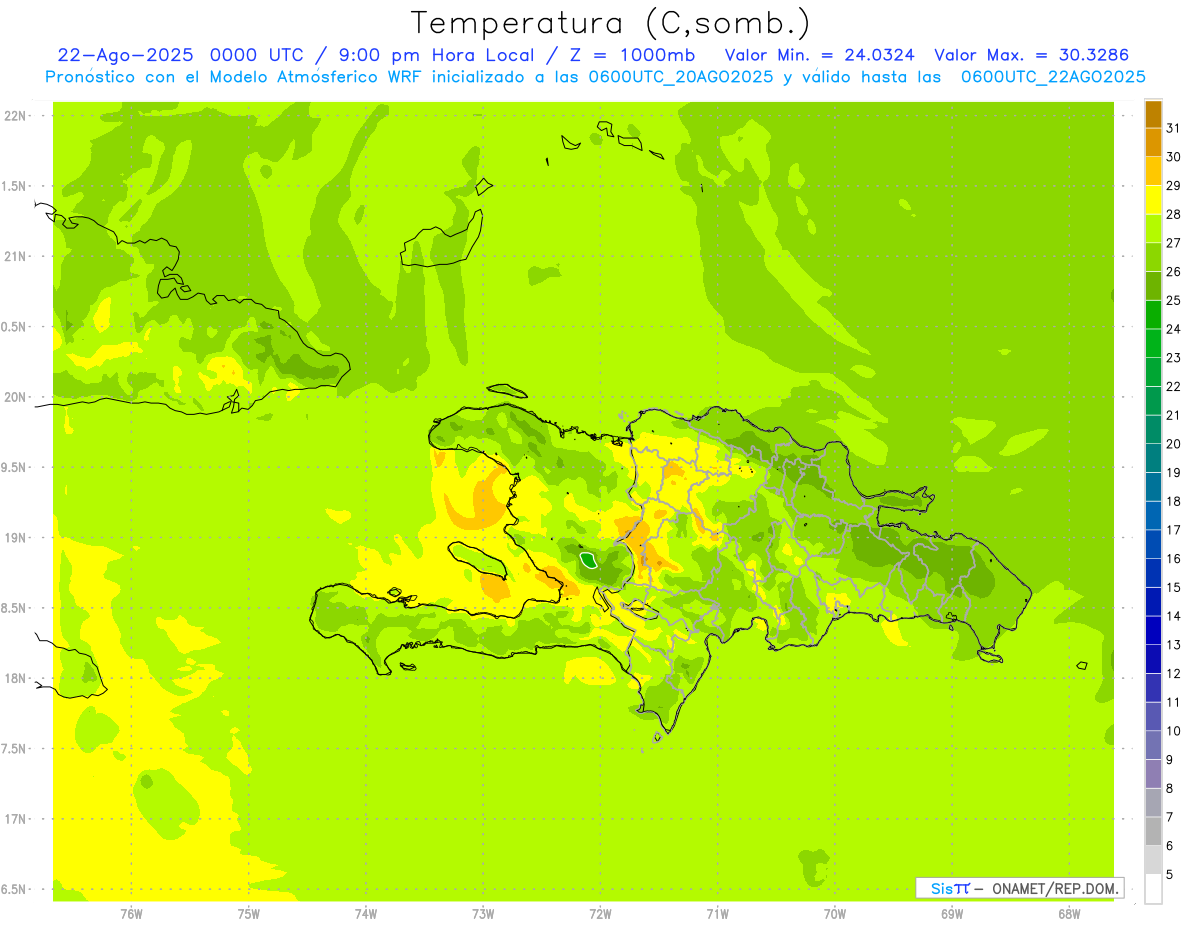Click the "69W" longitude label
Image resolution: width=1200 pixels, height=927 pixels.
951,913
